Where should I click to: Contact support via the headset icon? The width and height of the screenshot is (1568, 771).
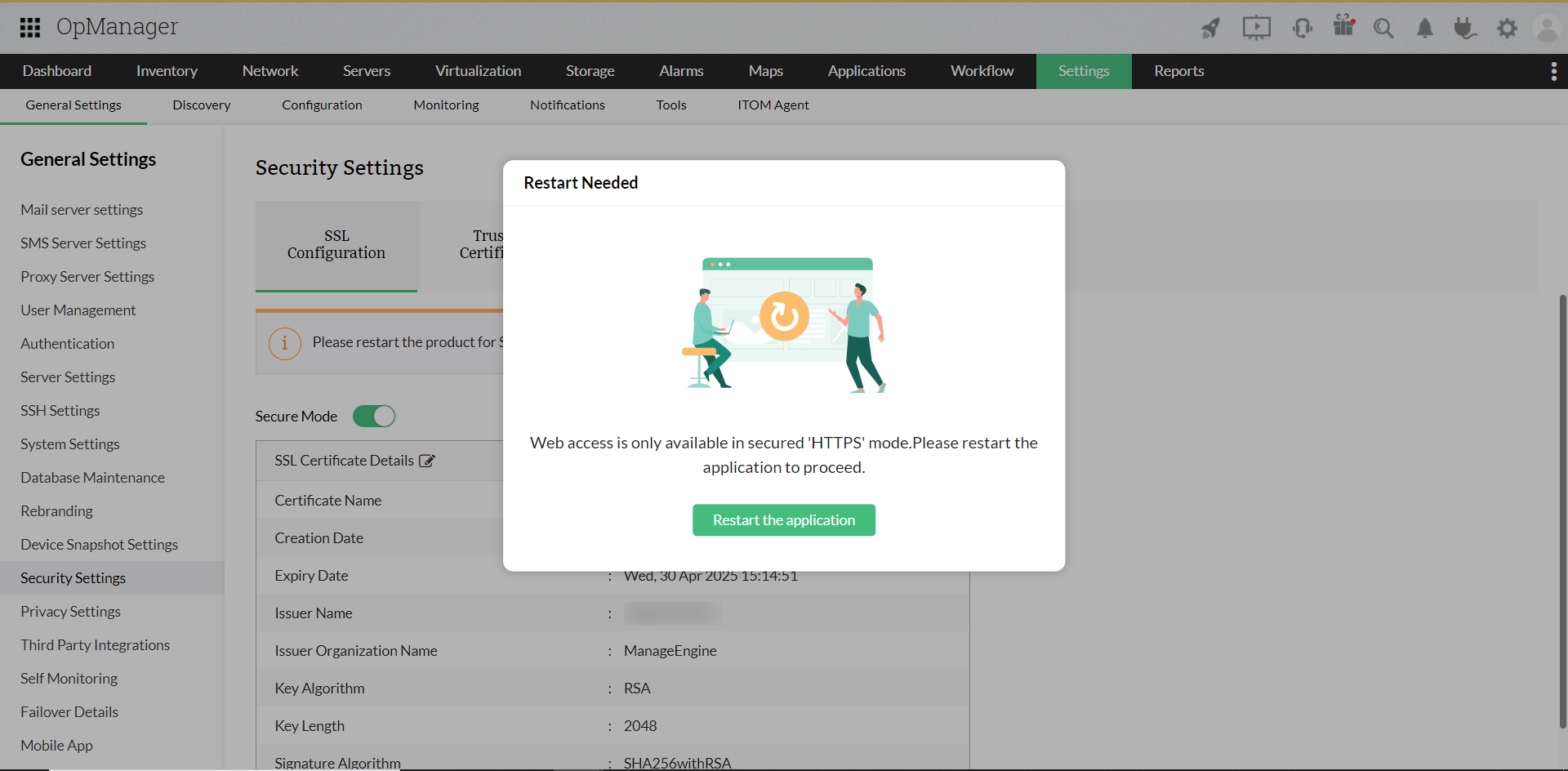point(1301,27)
